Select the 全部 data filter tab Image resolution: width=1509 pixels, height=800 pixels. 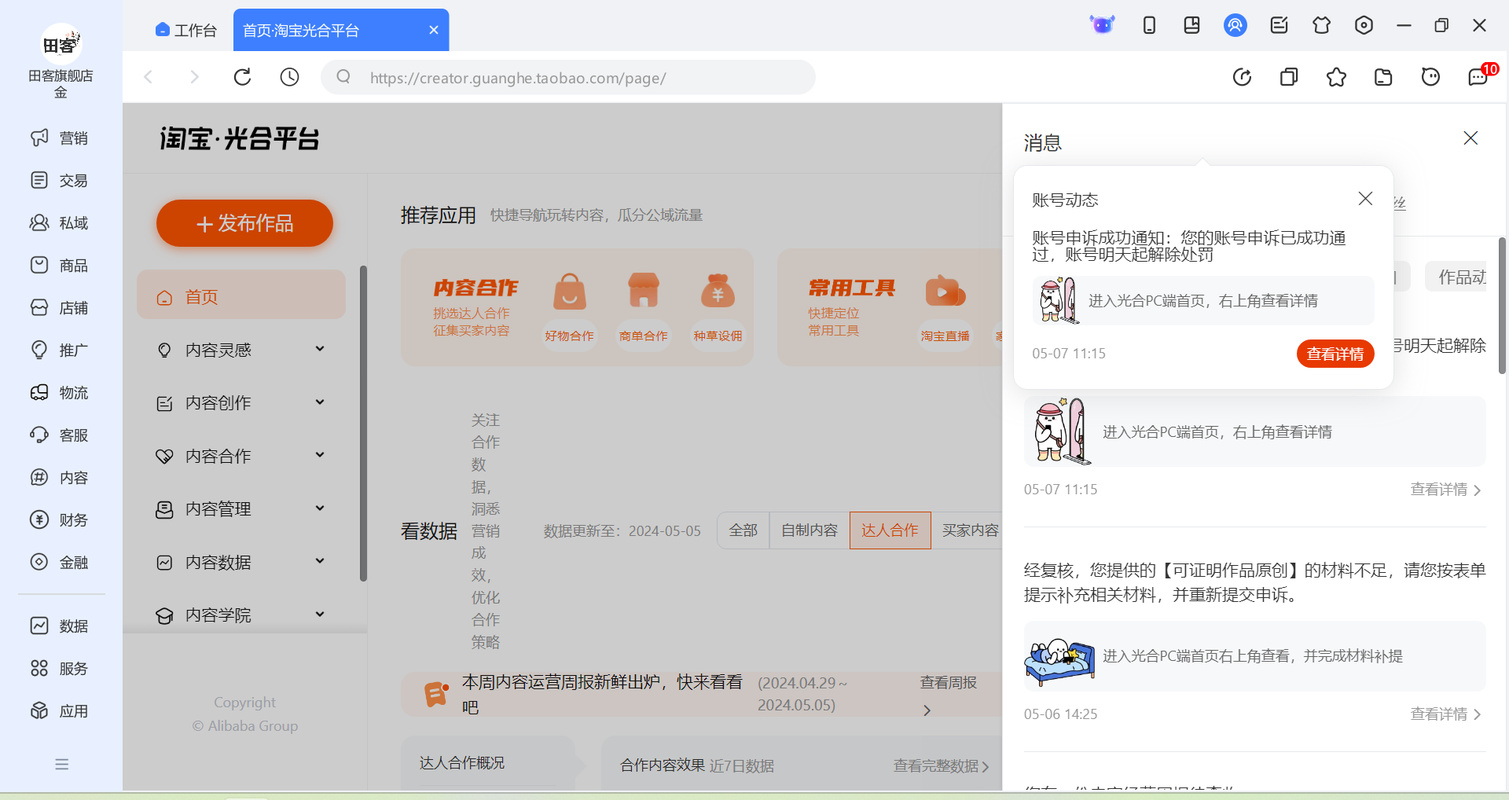[743, 531]
